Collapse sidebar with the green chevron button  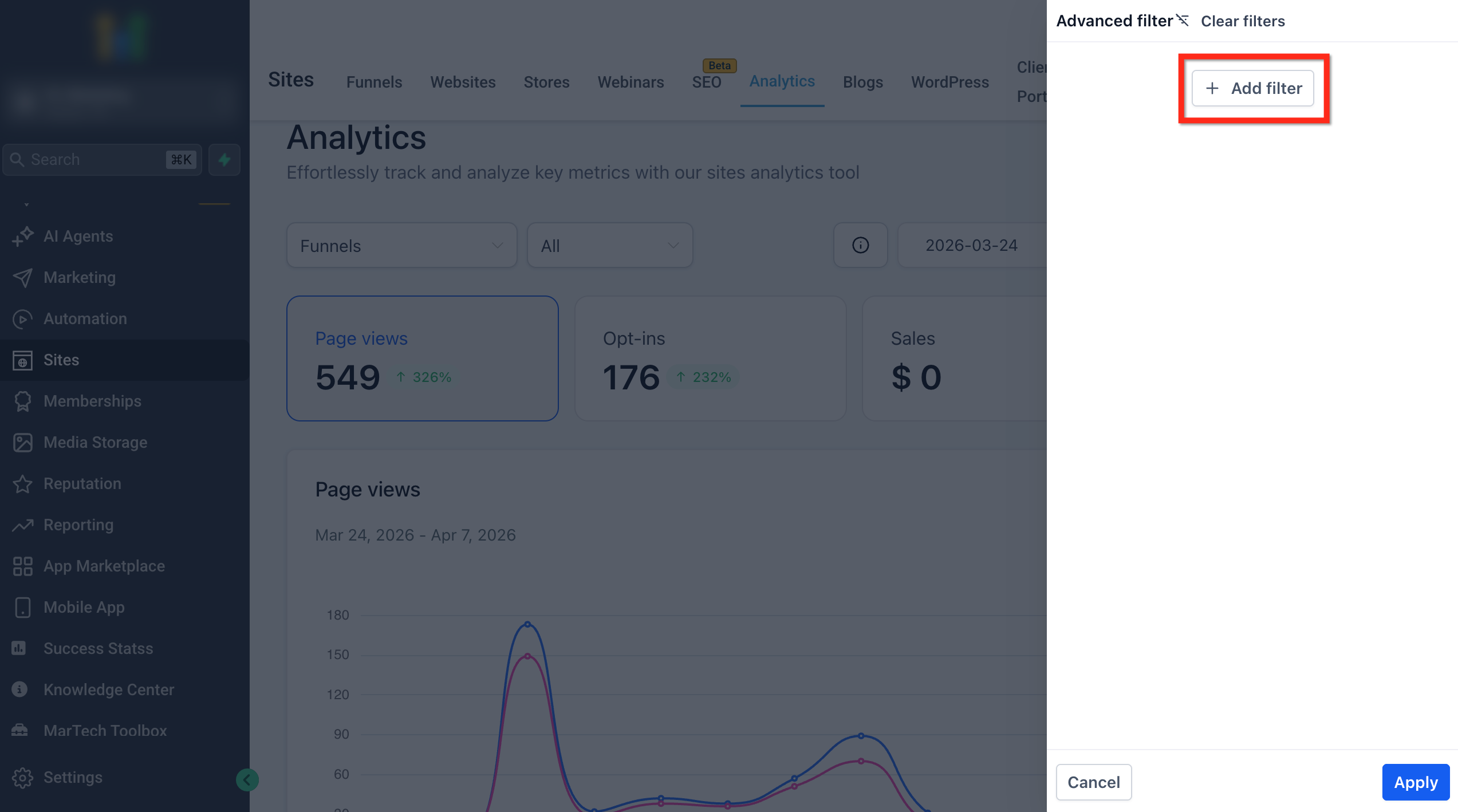247,779
